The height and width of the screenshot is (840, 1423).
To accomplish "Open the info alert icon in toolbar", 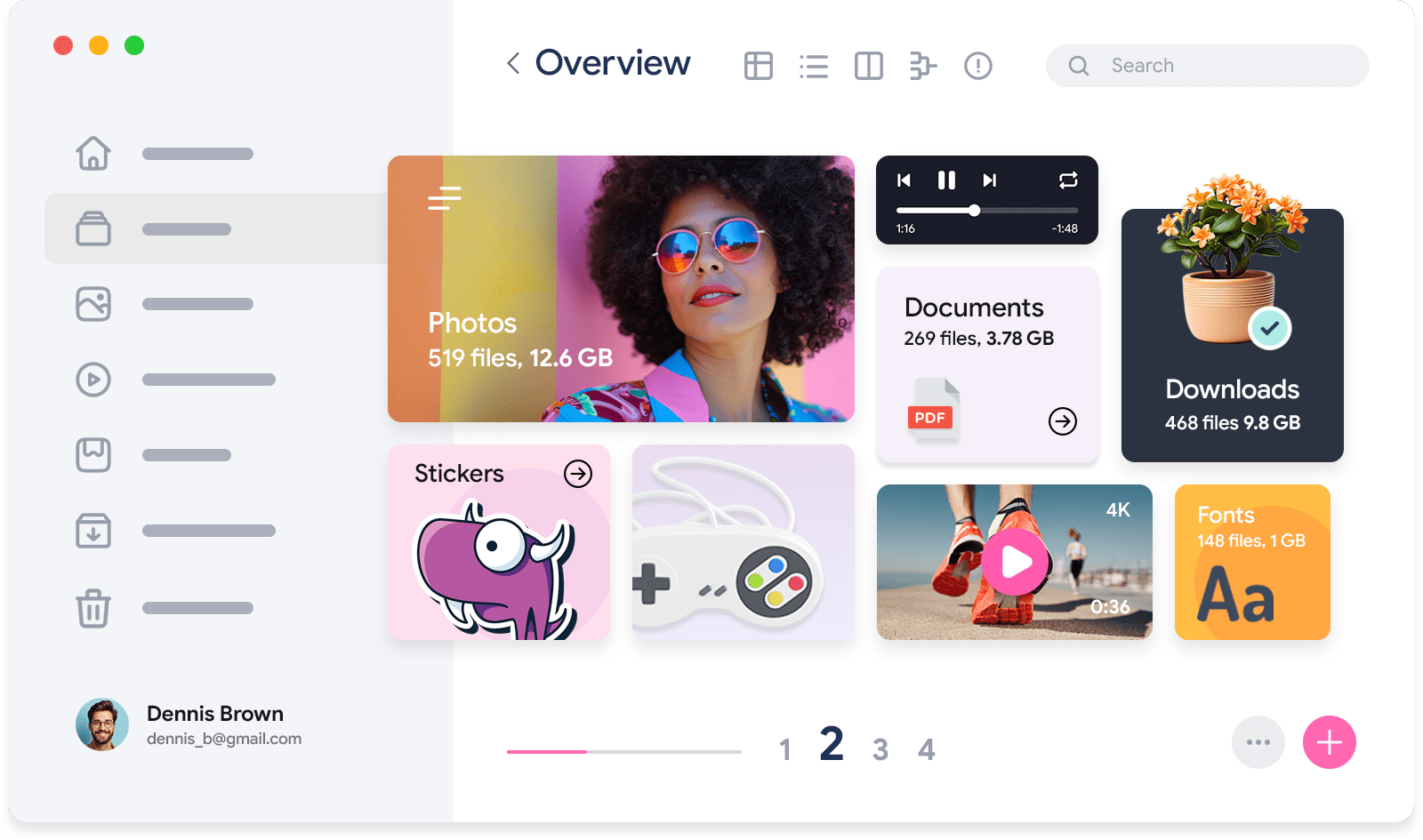I will click(977, 66).
